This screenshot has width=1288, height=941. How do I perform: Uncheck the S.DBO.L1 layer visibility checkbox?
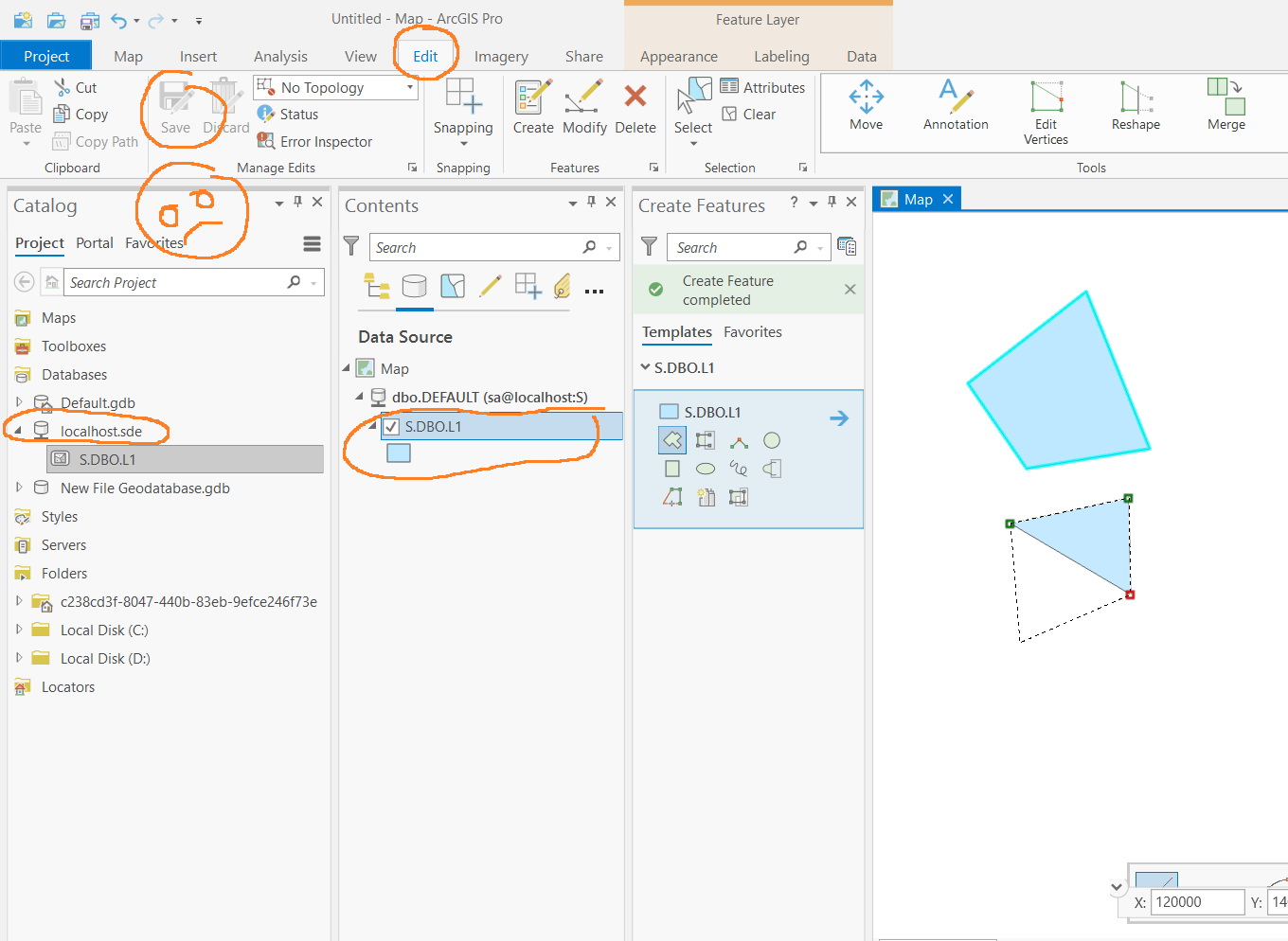point(391,427)
